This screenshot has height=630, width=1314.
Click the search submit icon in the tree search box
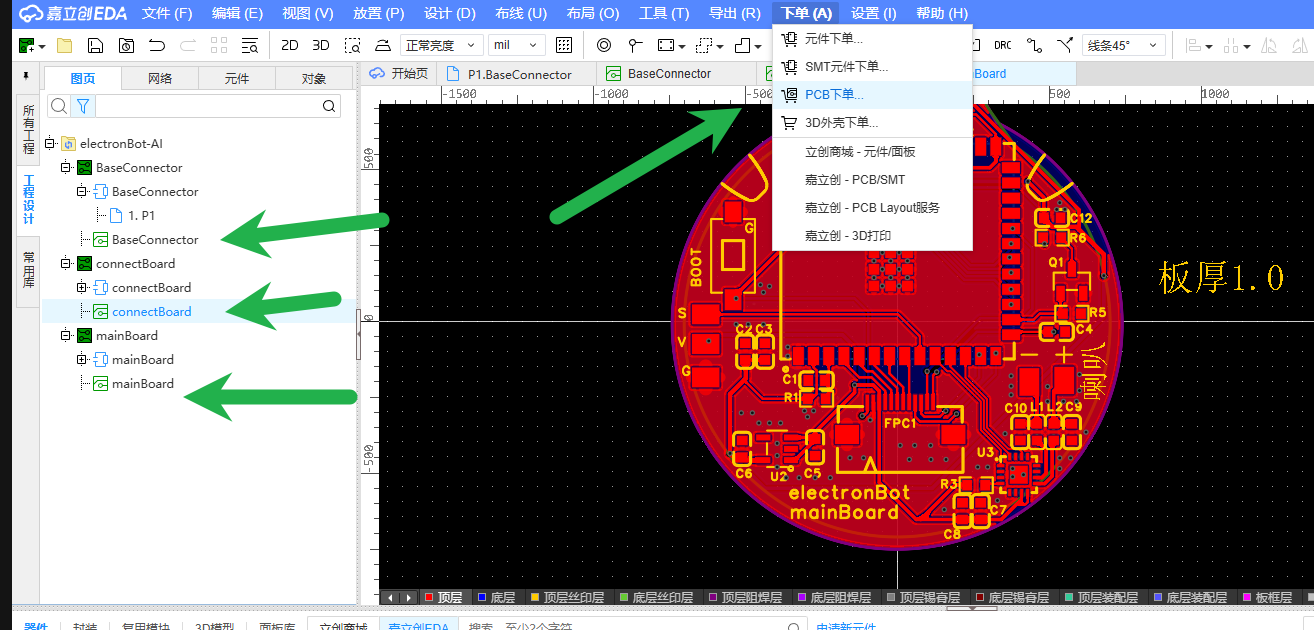click(x=329, y=106)
